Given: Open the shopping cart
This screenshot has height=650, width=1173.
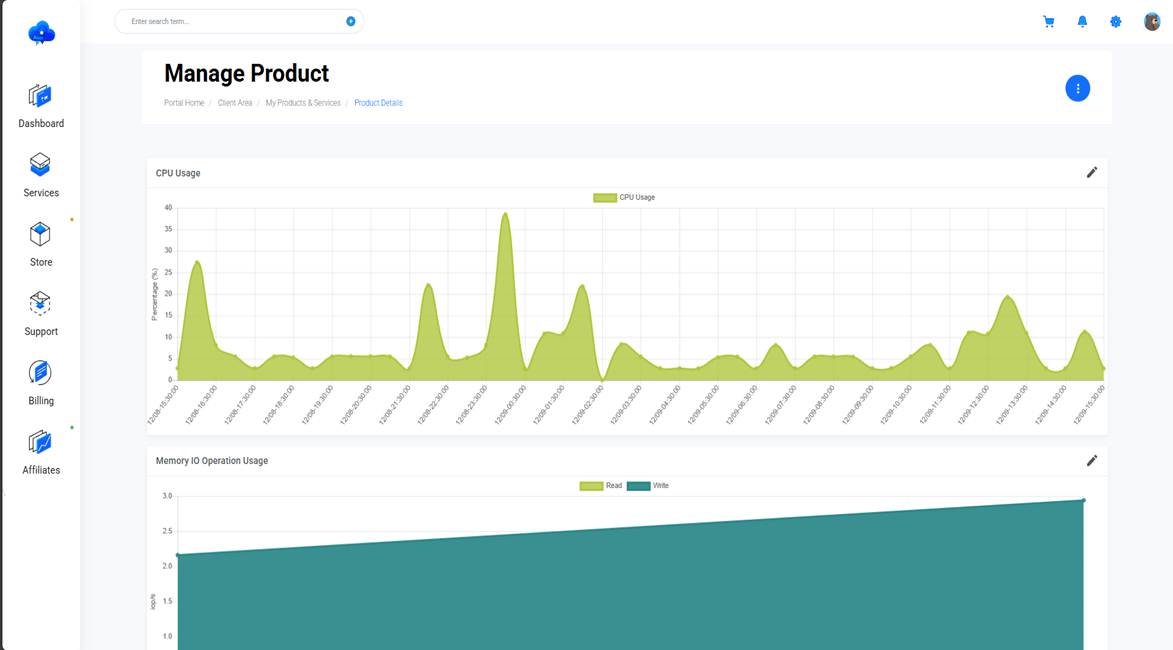Looking at the screenshot, I should (x=1048, y=21).
